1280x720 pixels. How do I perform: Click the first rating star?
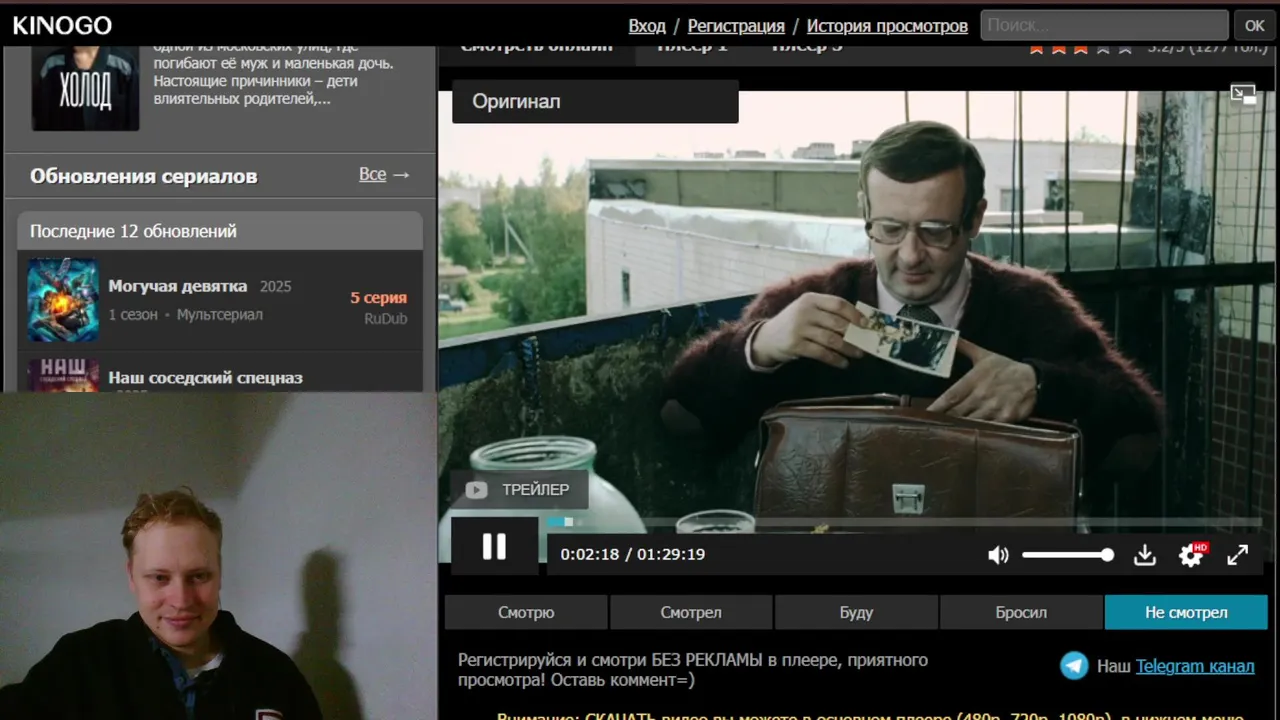pyautogui.click(x=1036, y=48)
